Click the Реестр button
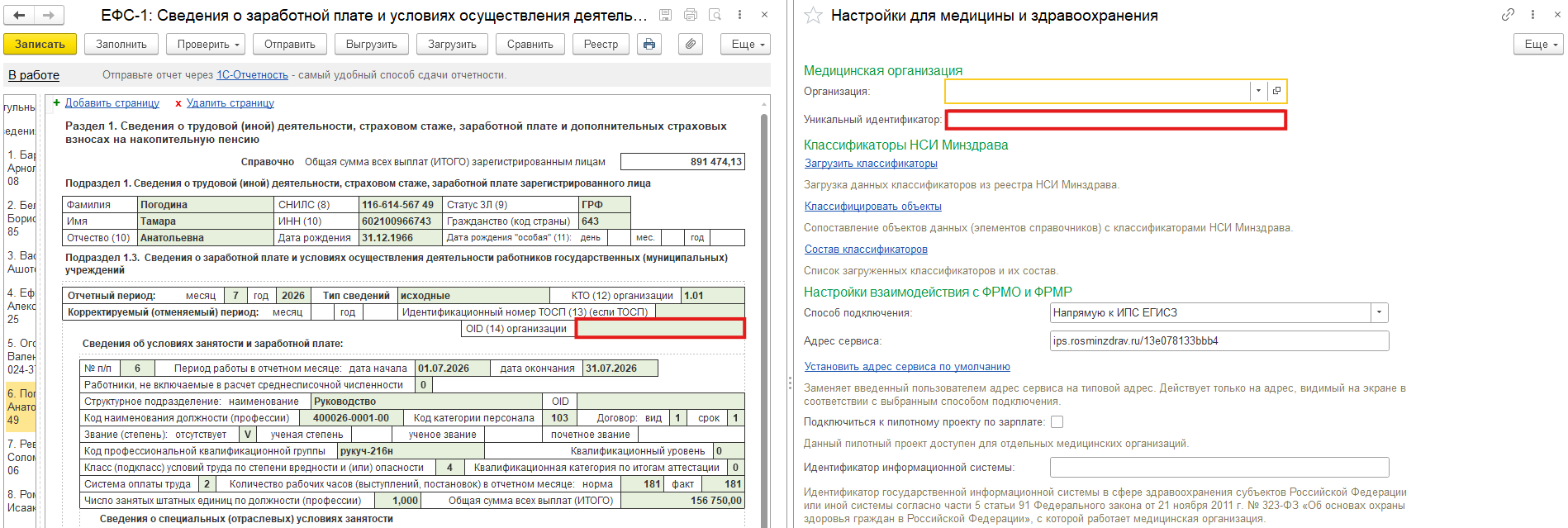This screenshot has height=528, width=1568. click(601, 44)
